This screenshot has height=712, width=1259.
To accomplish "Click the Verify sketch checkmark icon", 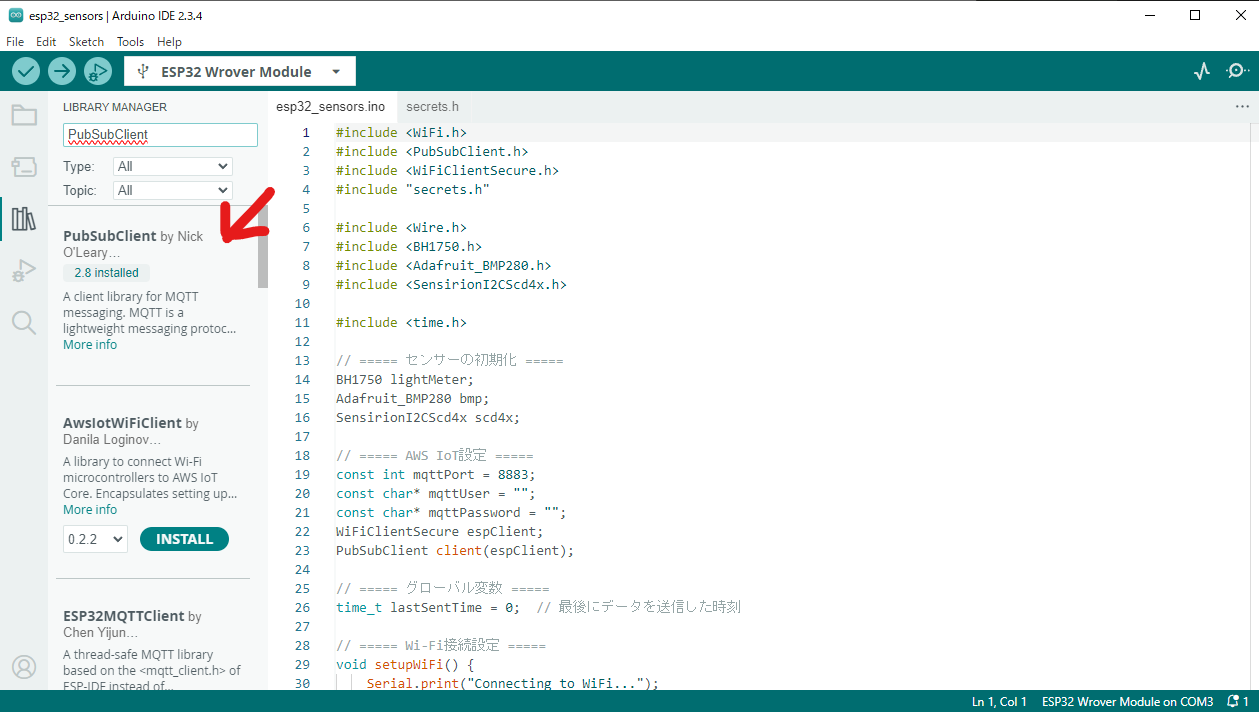I will (26, 71).
